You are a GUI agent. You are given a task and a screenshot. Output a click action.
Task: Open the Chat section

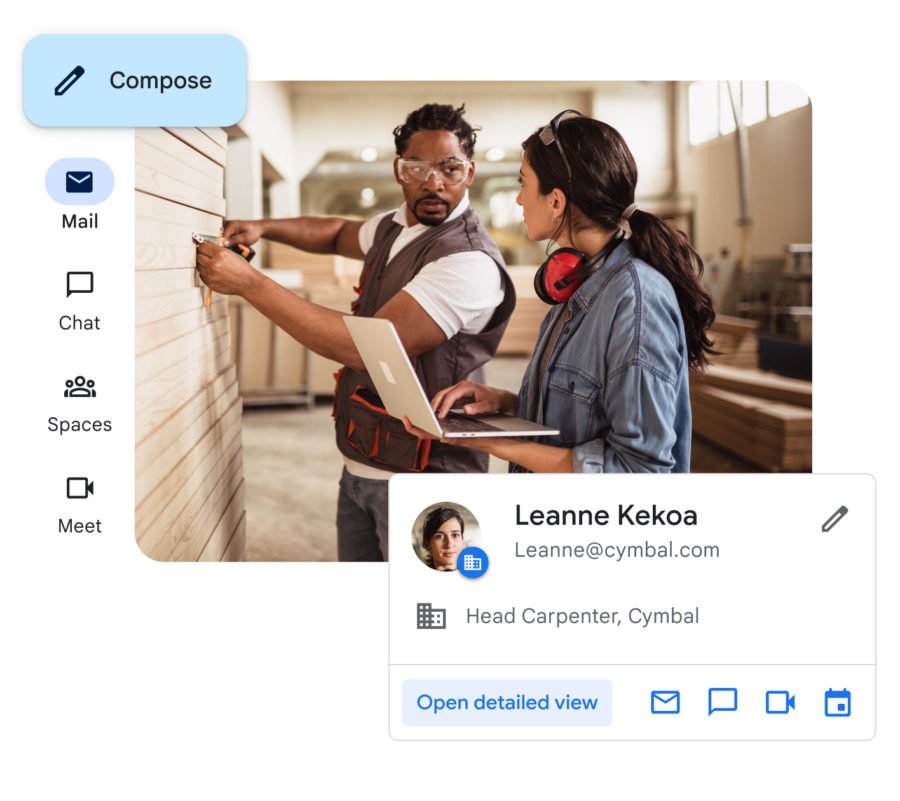[80, 301]
